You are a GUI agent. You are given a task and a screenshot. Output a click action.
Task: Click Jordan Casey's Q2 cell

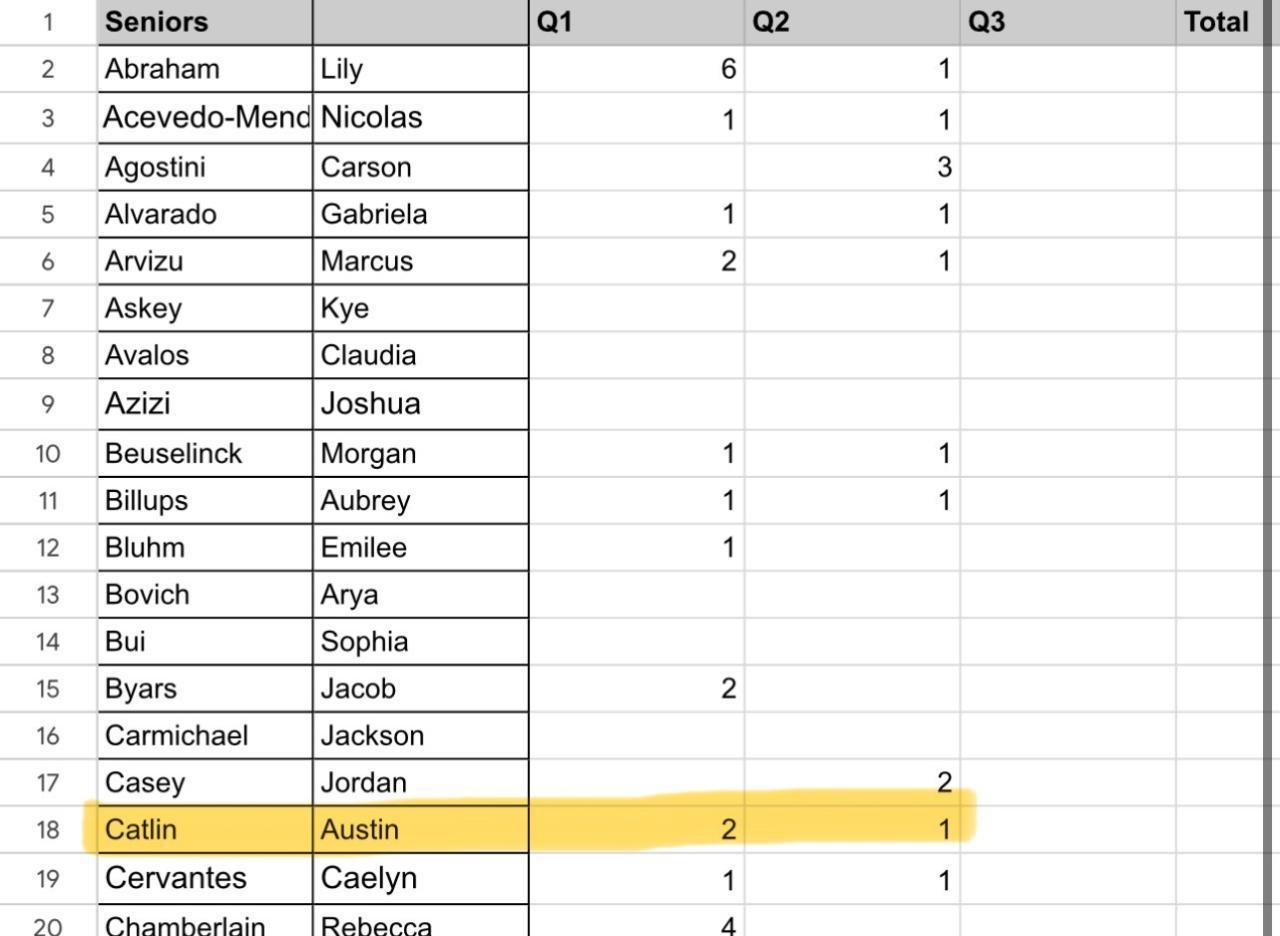(x=852, y=783)
